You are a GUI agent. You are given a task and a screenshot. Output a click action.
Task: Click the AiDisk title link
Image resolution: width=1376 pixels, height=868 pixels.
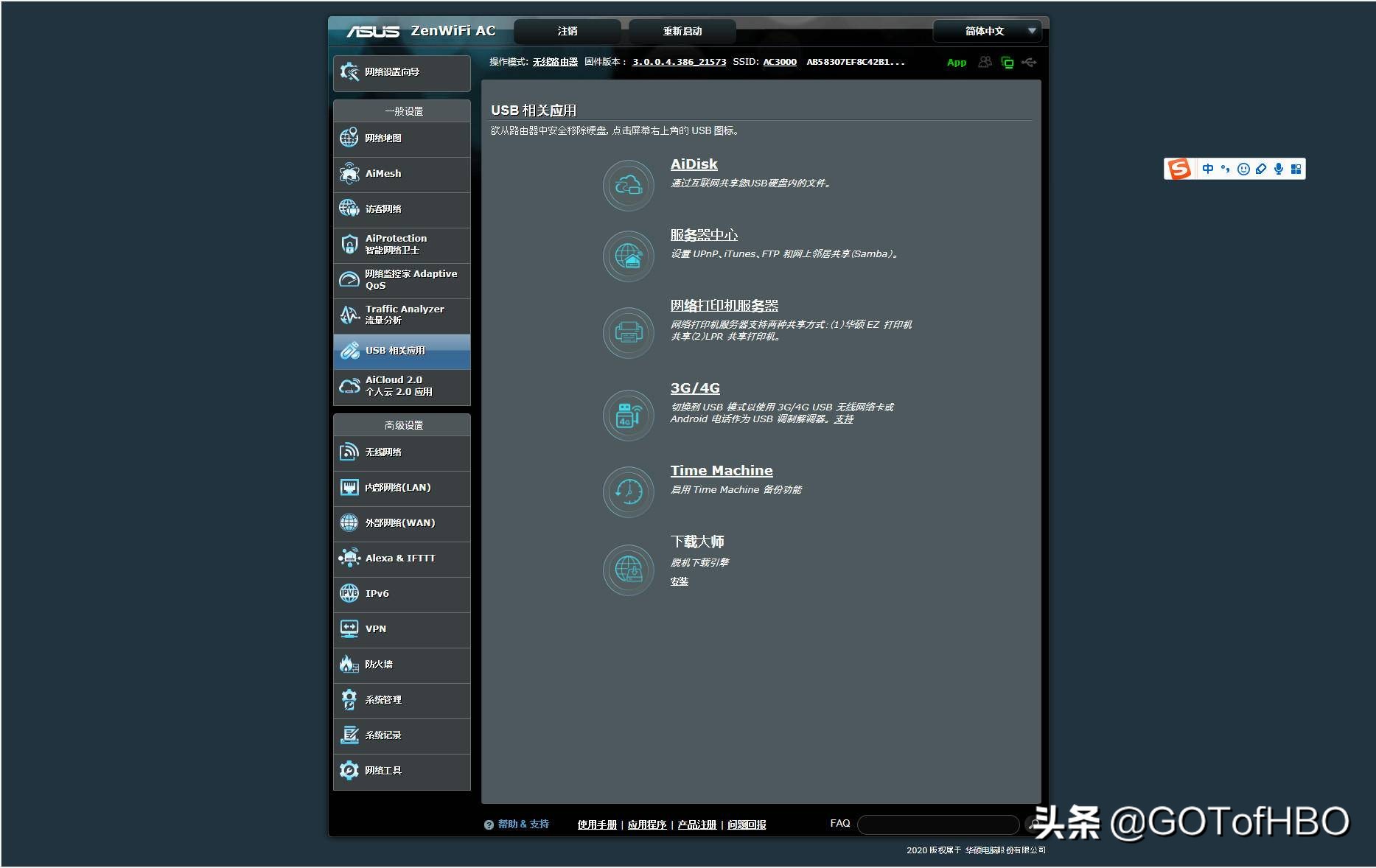(694, 164)
